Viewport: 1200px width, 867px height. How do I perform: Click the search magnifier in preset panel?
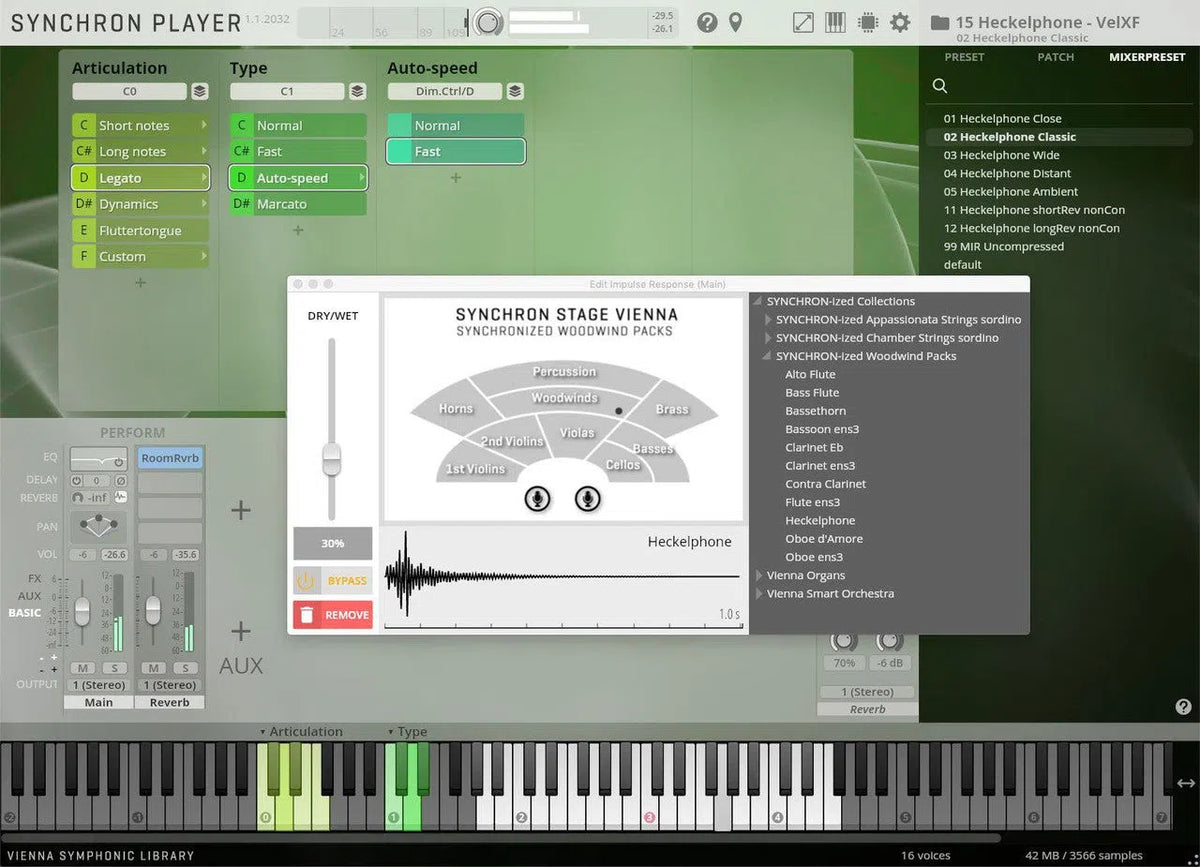(x=940, y=86)
